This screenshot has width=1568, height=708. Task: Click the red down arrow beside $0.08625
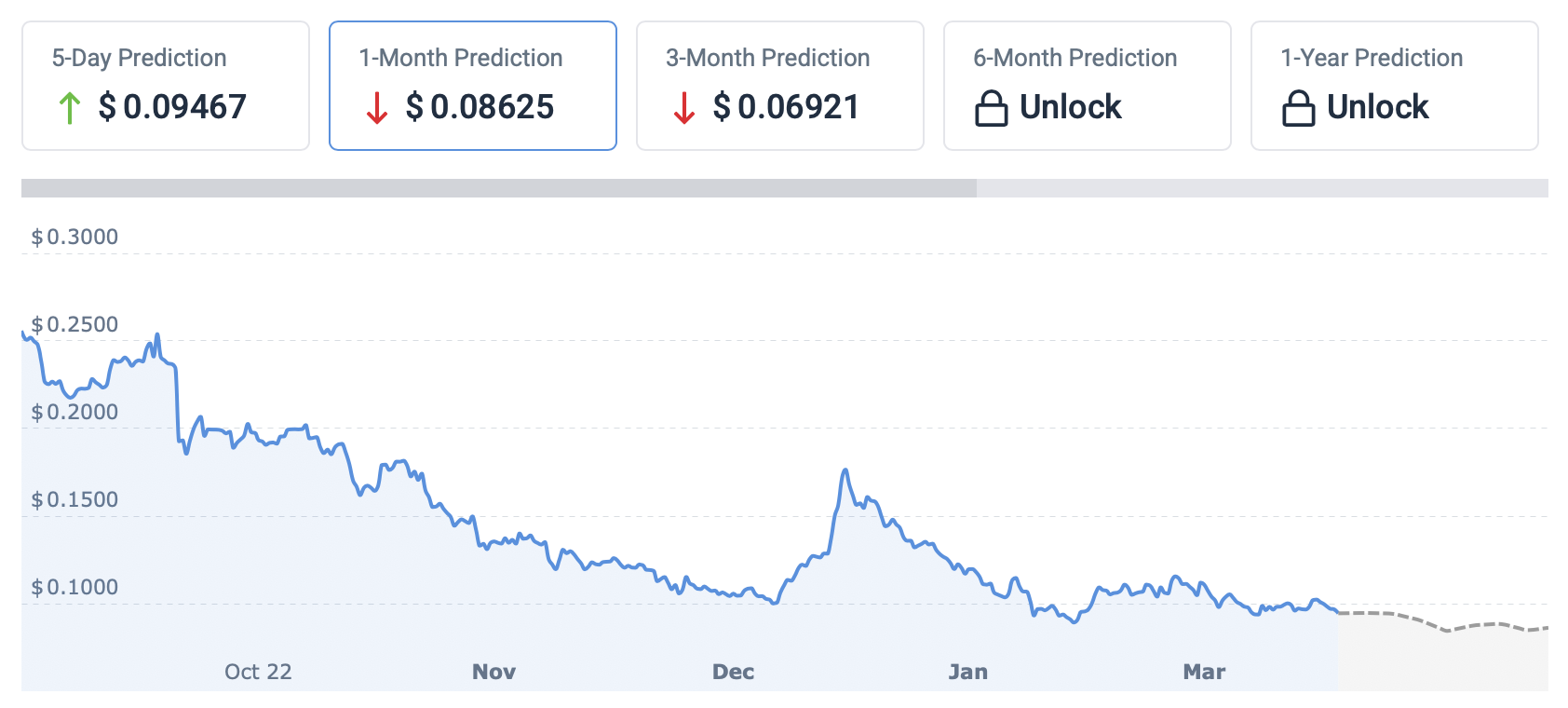point(377,108)
